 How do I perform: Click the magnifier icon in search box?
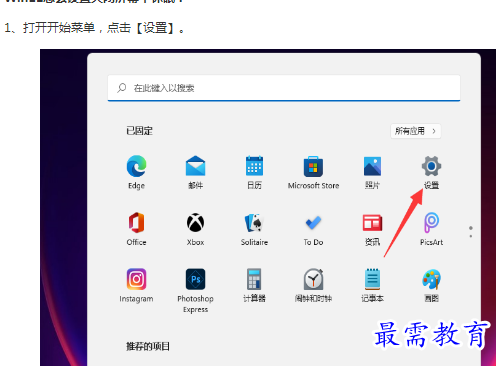pyautogui.click(x=122, y=88)
